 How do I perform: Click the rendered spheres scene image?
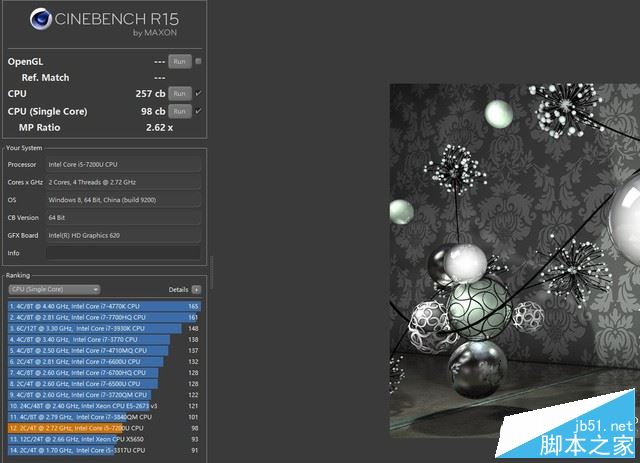[515, 261]
